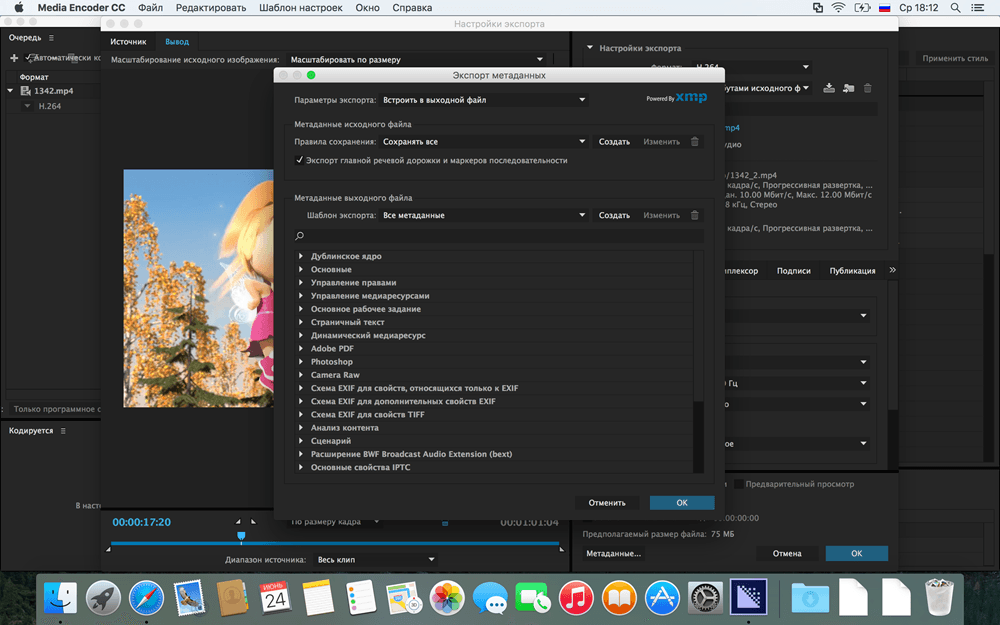Click the video preview image
The height and width of the screenshot is (625, 1000).
point(198,288)
